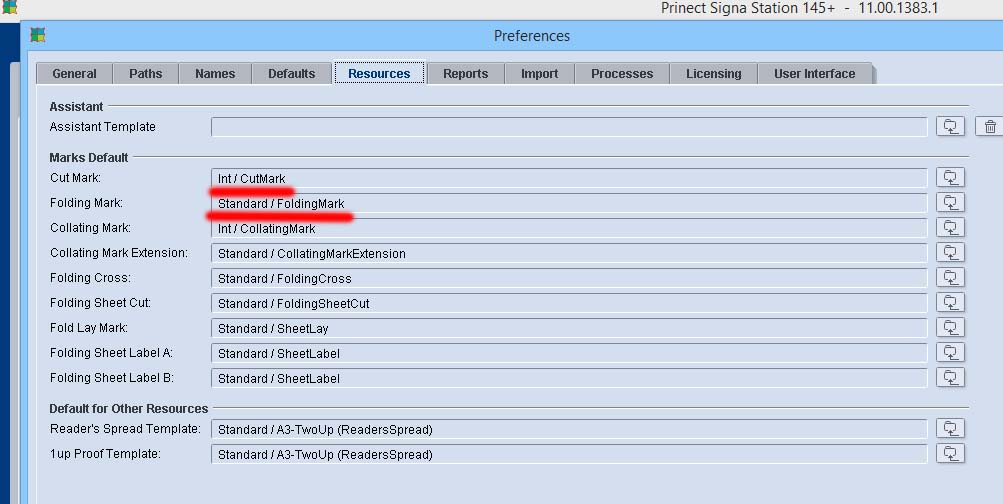Select the Resources tab
This screenshot has width=1003, height=504.
(379, 73)
